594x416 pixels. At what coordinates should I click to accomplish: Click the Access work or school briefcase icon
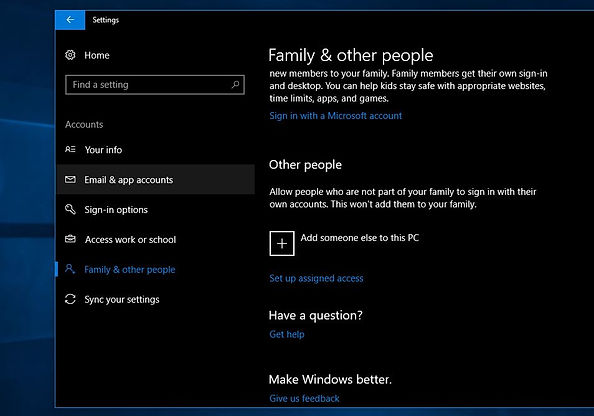click(70, 239)
